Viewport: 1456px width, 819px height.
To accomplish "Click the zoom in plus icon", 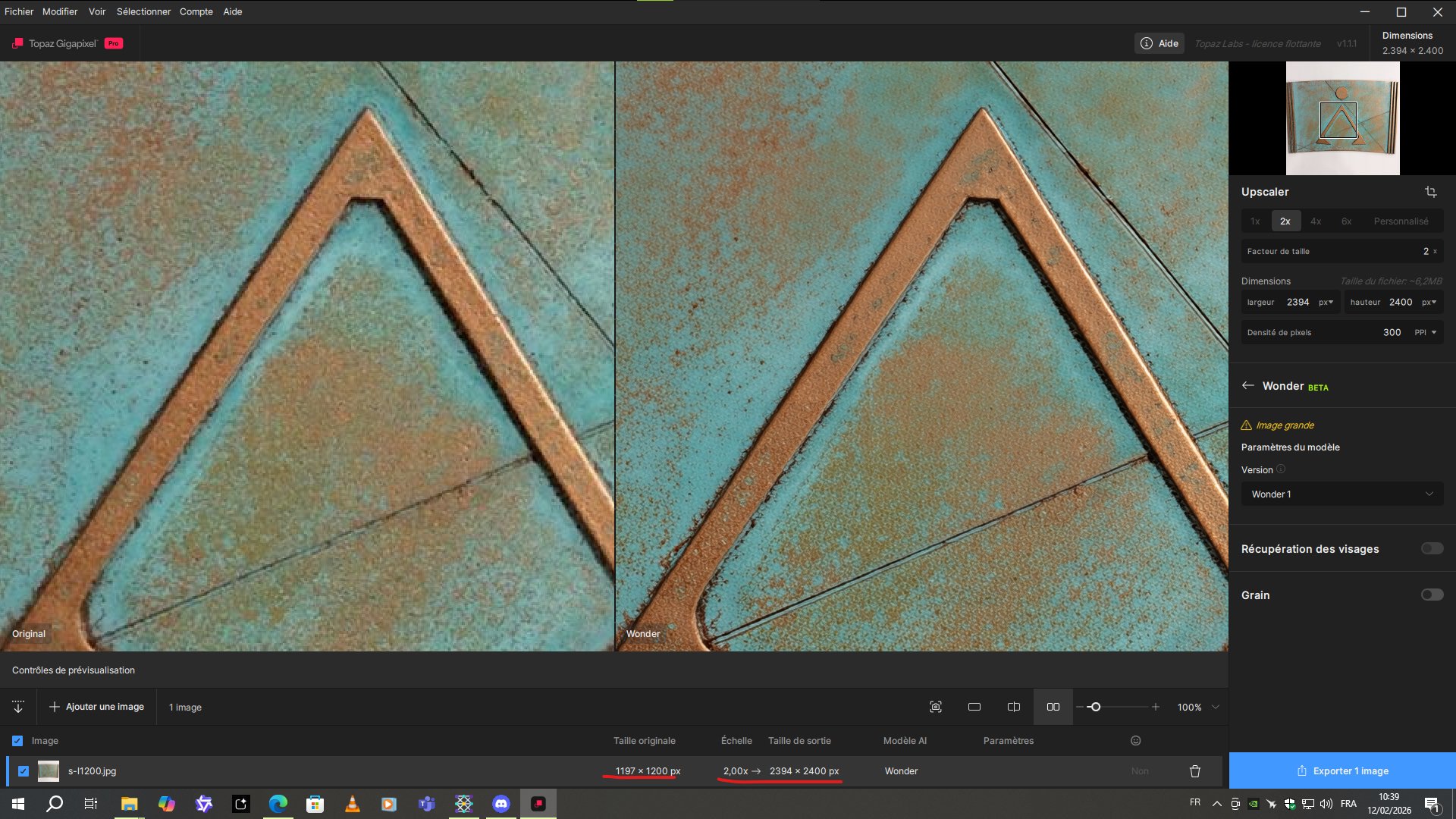I will 1156,707.
